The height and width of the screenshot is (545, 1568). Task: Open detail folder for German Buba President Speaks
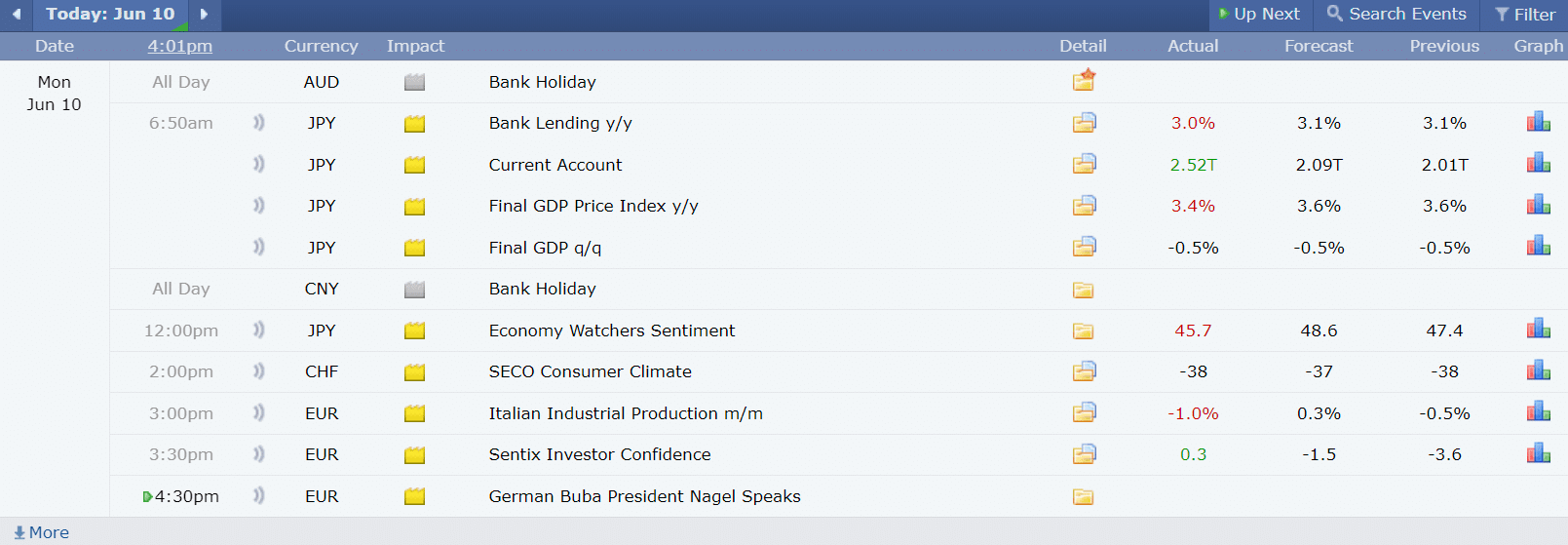point(1083,497)
